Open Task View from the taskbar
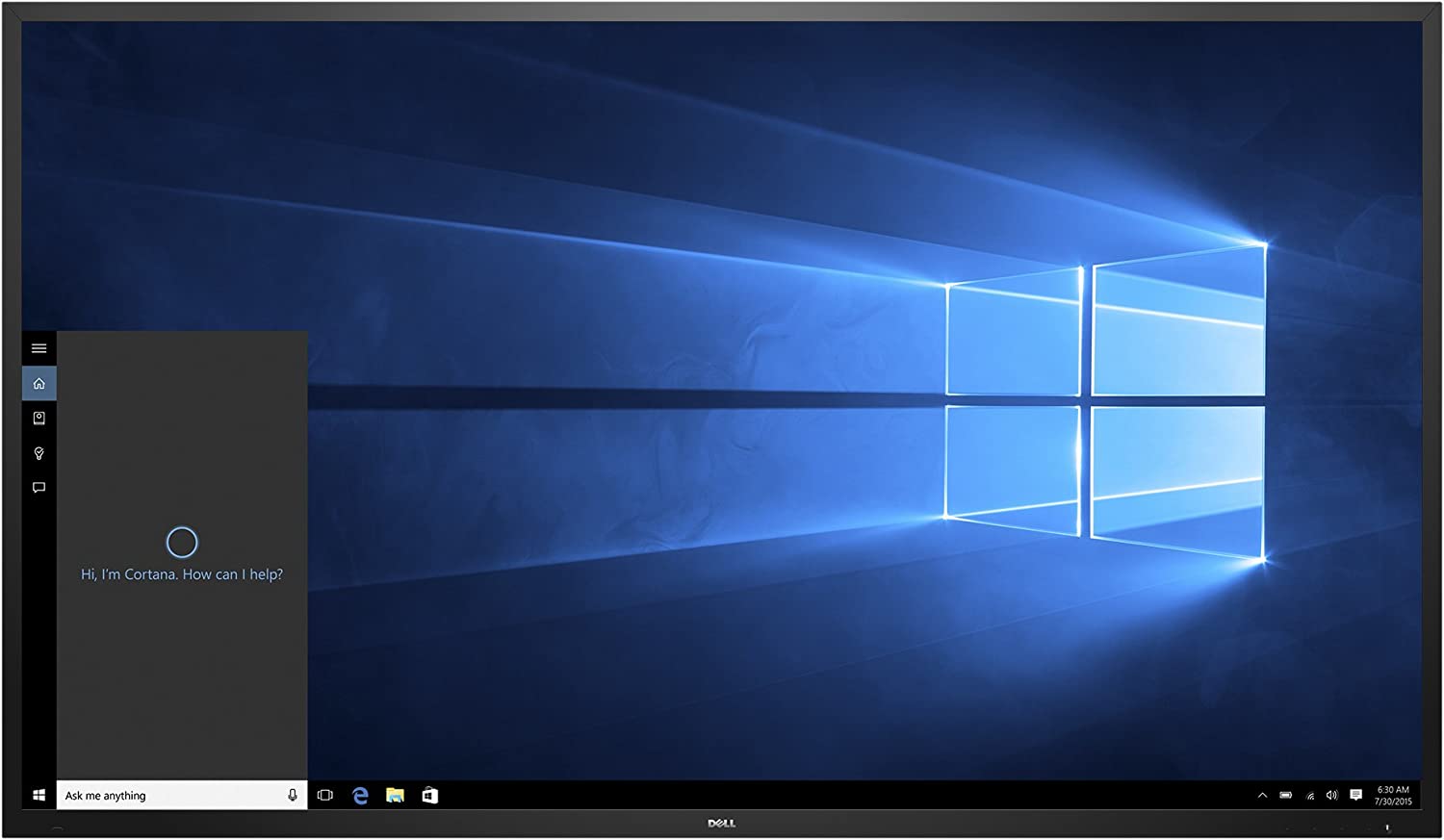The image size is (1444, 840). click(325, 796)
